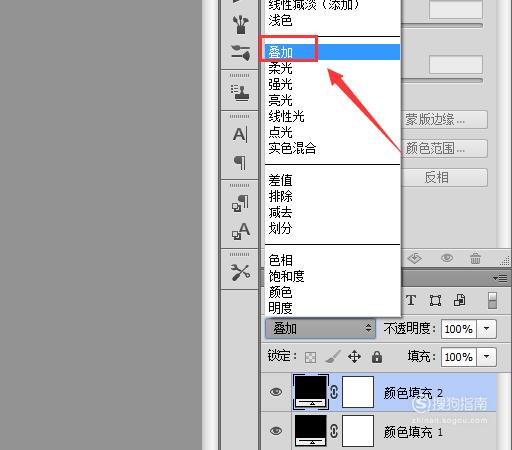Screen dimensions: 512x450
Task: Filter layers by type (T icon)
Action: tap(411, 300)
